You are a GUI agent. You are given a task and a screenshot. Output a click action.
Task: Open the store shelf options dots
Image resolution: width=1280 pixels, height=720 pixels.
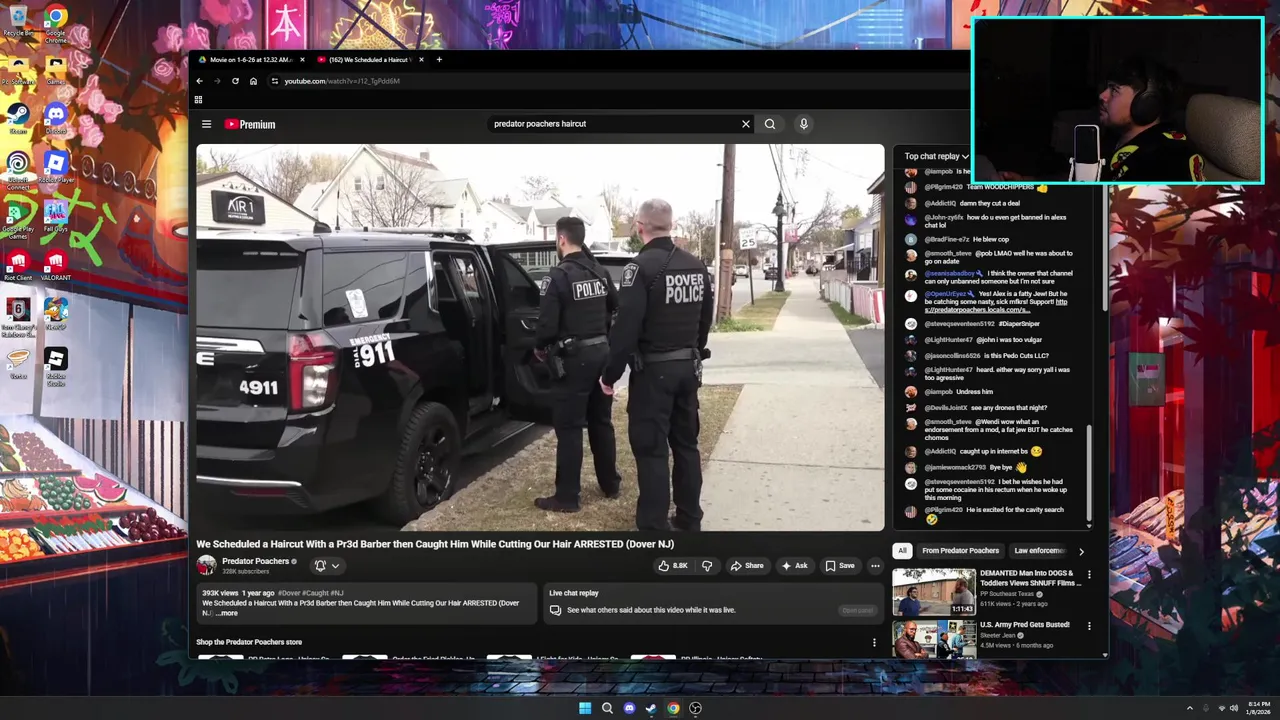[x=874, y=643]
